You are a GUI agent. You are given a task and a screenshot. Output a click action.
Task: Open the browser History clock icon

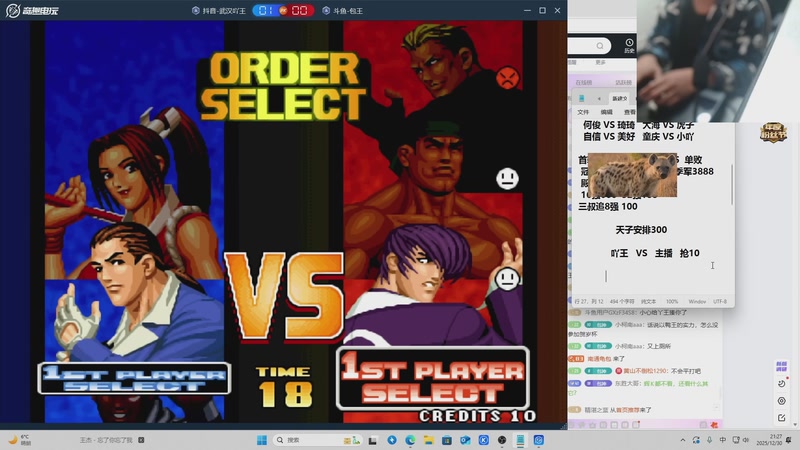[x=629, y=45]
